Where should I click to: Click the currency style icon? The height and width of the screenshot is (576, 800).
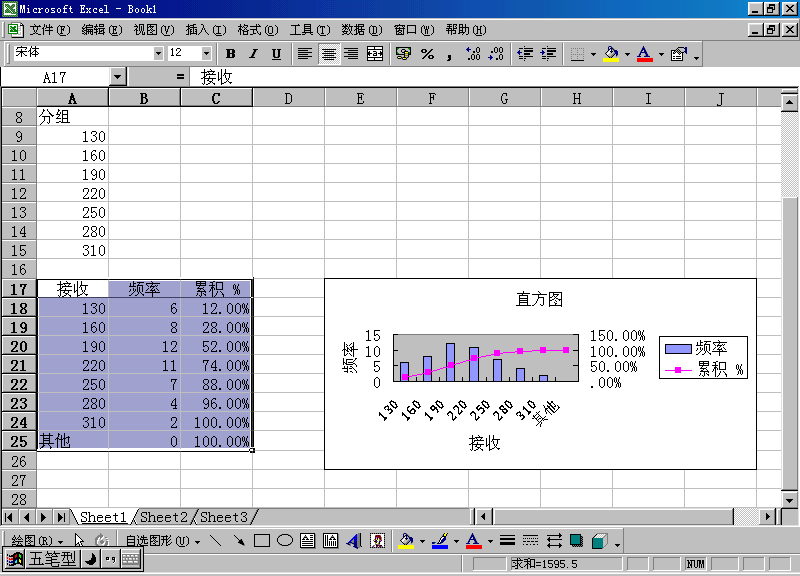point(404,54)
